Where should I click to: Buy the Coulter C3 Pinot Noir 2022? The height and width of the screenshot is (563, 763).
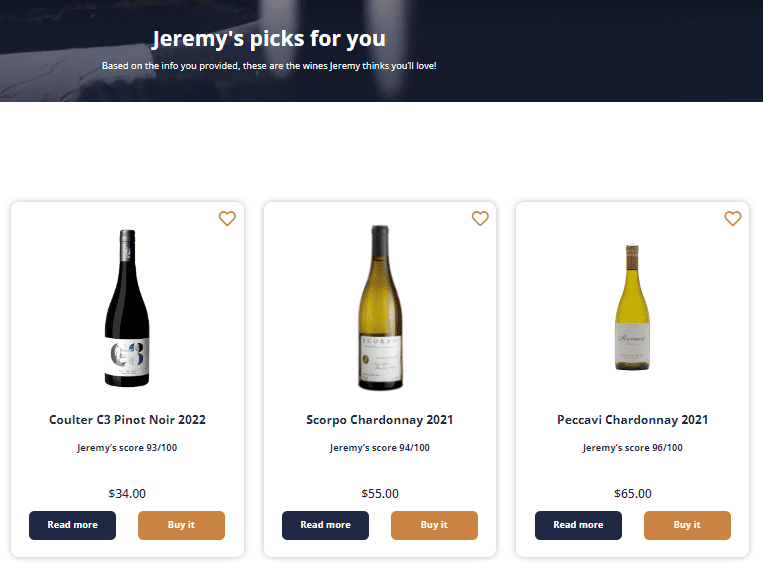pyautogui.click(x=181, y=525)
